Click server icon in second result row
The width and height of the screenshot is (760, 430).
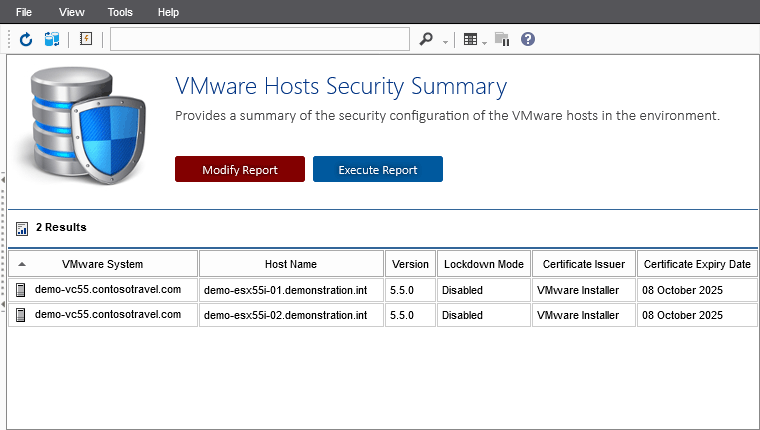21,315
